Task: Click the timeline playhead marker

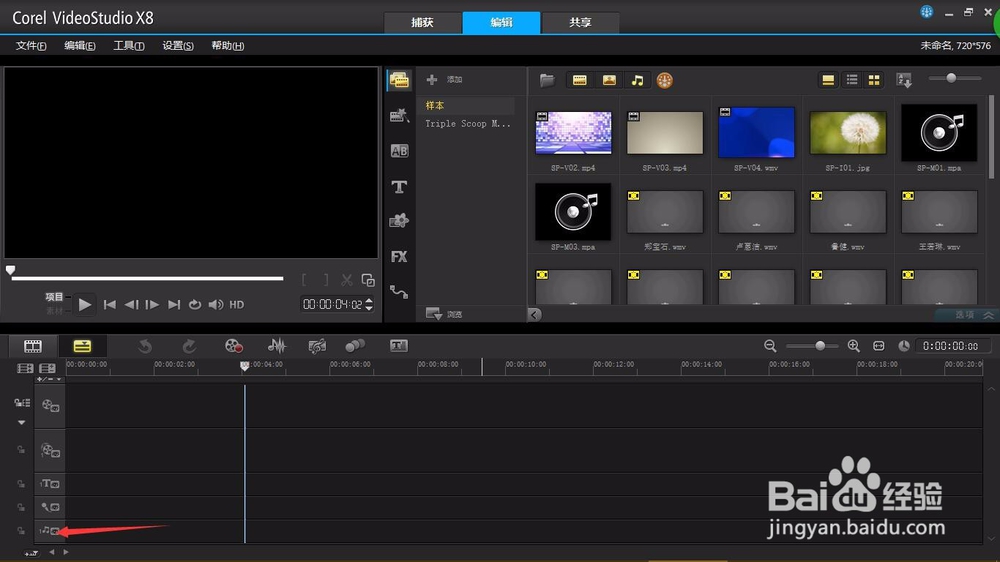Action: pos(244,366)
